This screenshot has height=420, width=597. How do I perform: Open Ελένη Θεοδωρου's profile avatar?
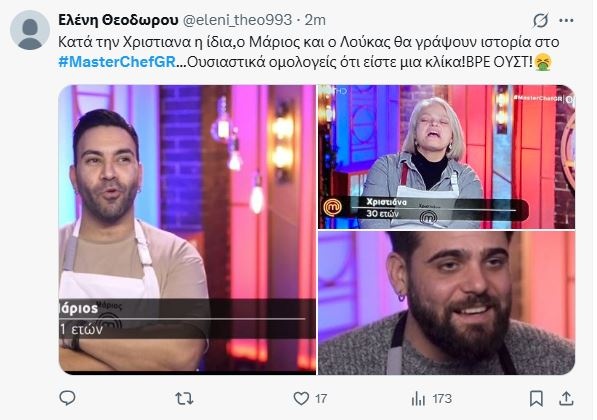(x=30, y=30)
